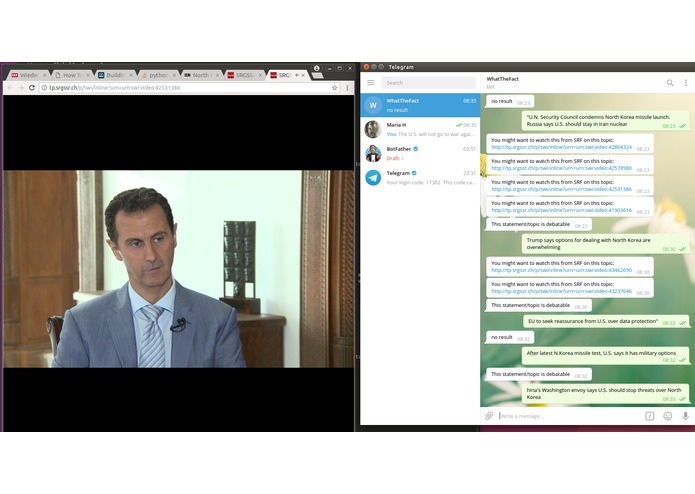Click the 'no result' message at 08:32
The width and height of the screenshot is (695, 494).
[x=510, y=338]
